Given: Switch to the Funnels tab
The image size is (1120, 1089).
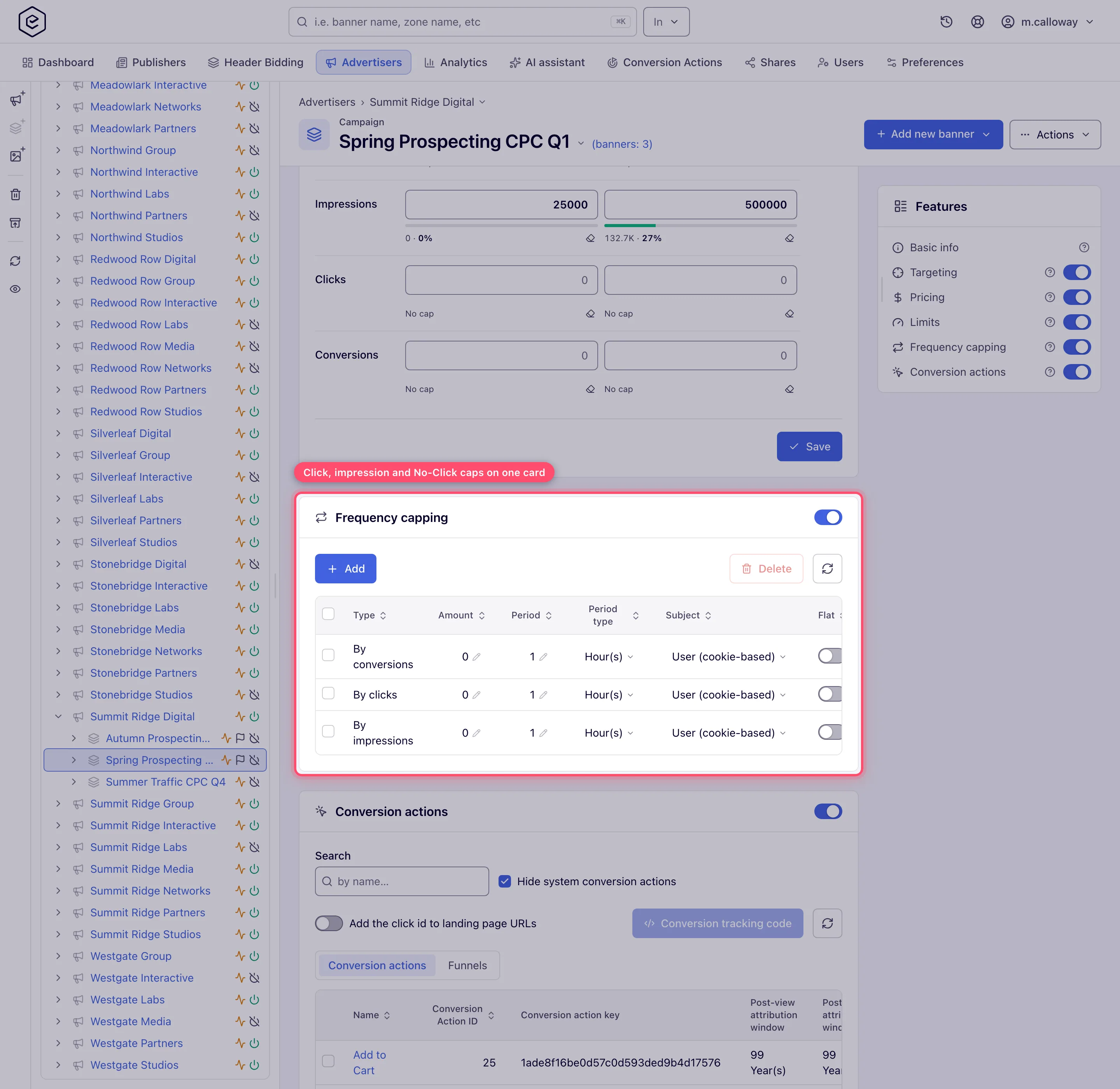Looking at the screenshot, I should tap(467, 965).
